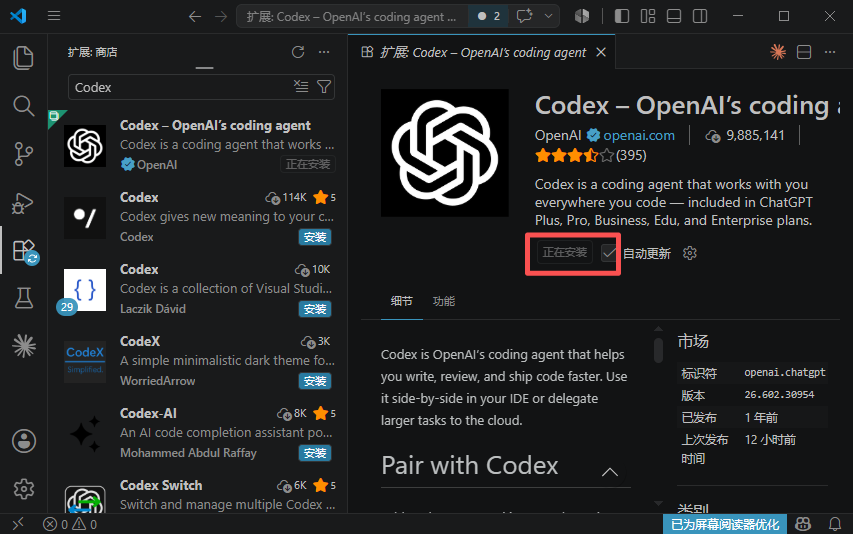
Task: Click the star rating (395)
Action: pyautogui.click(x=591, y=156)
